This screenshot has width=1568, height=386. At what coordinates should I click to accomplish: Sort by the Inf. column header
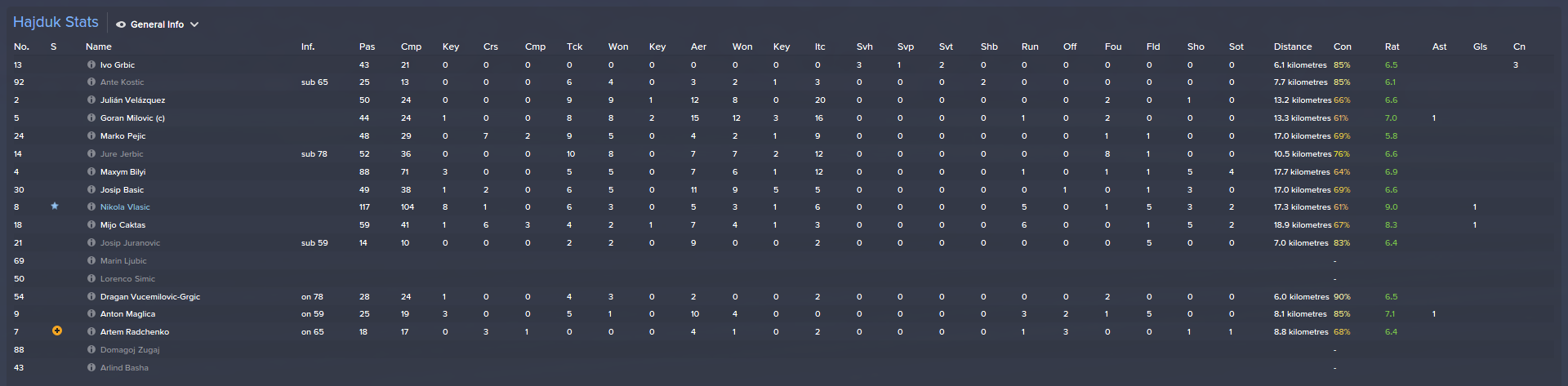(x=308, y=47)
